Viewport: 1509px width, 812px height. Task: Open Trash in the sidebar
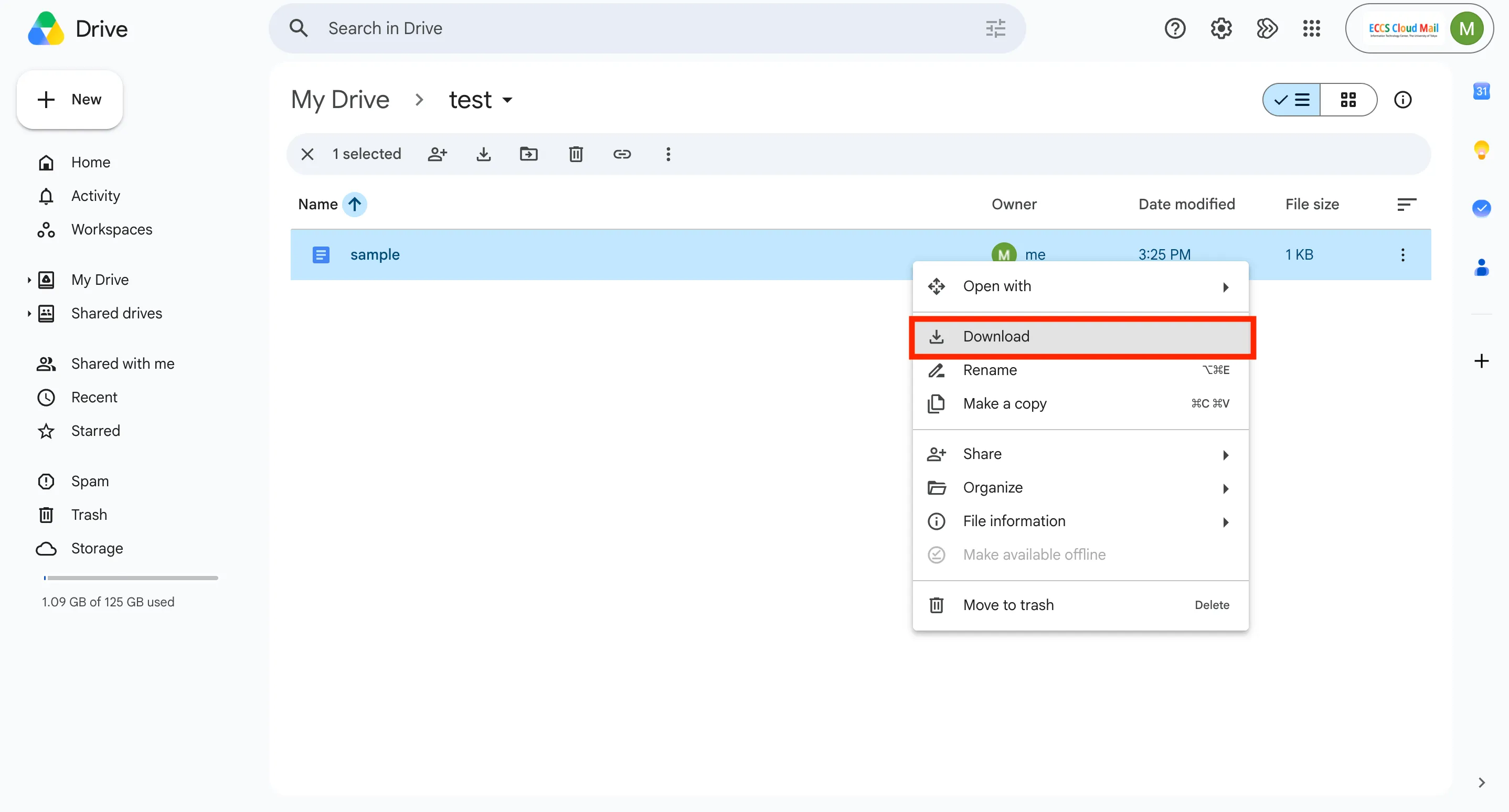click(x=89, y=515)
